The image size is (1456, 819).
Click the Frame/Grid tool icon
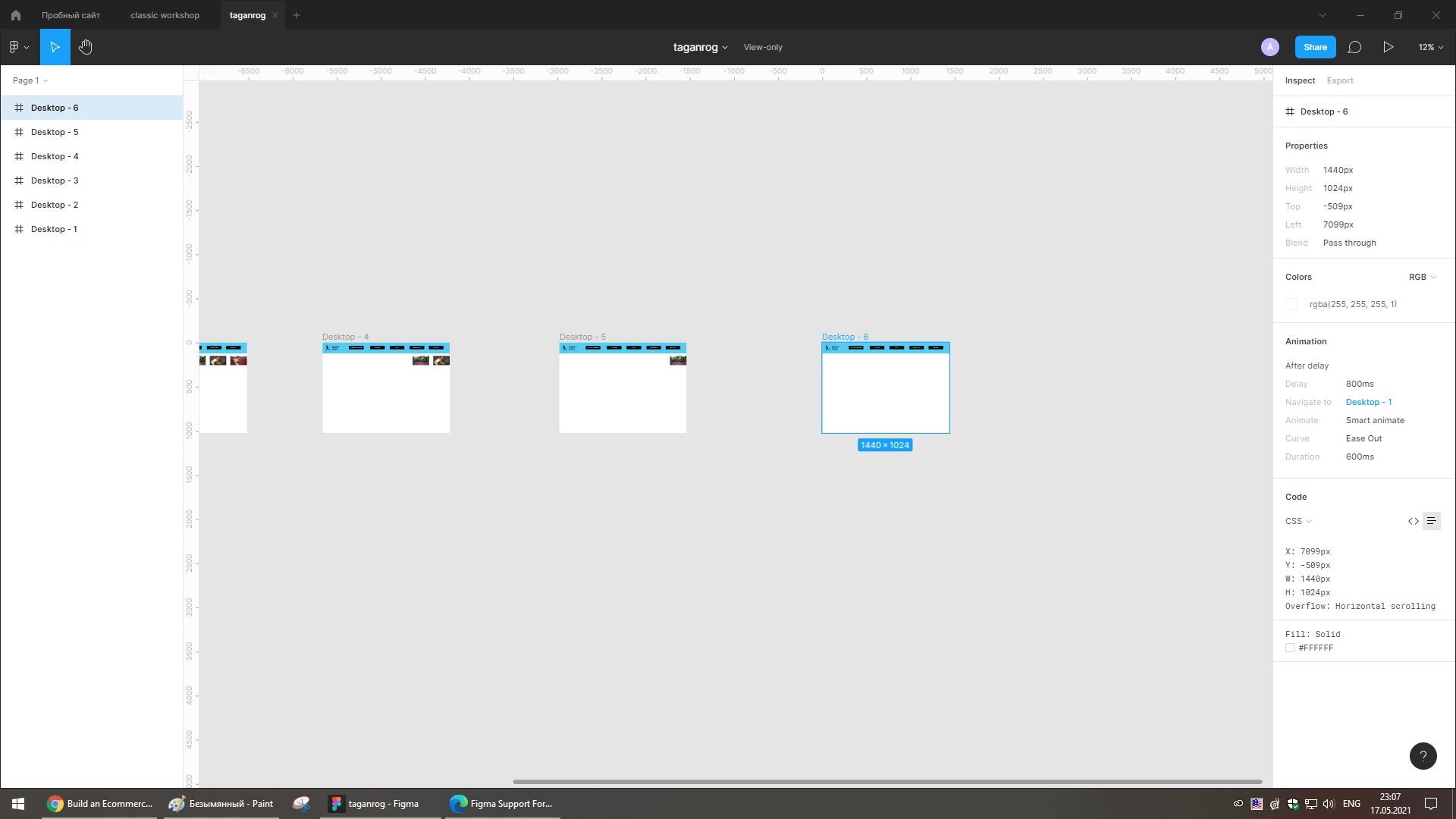point(18,107)
